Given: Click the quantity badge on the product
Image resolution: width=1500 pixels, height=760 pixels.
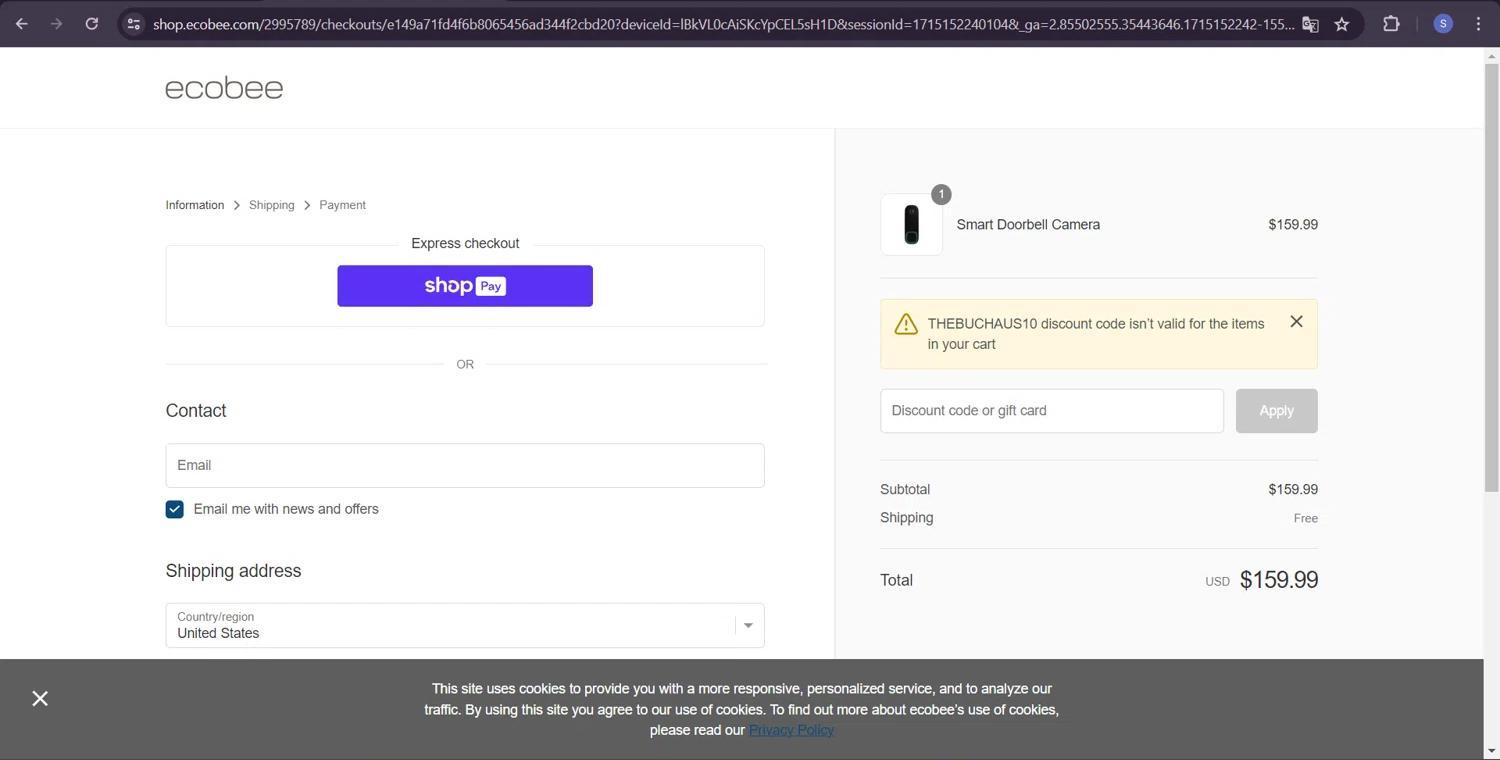Looking at the screenshot, I should pos(941,194).
